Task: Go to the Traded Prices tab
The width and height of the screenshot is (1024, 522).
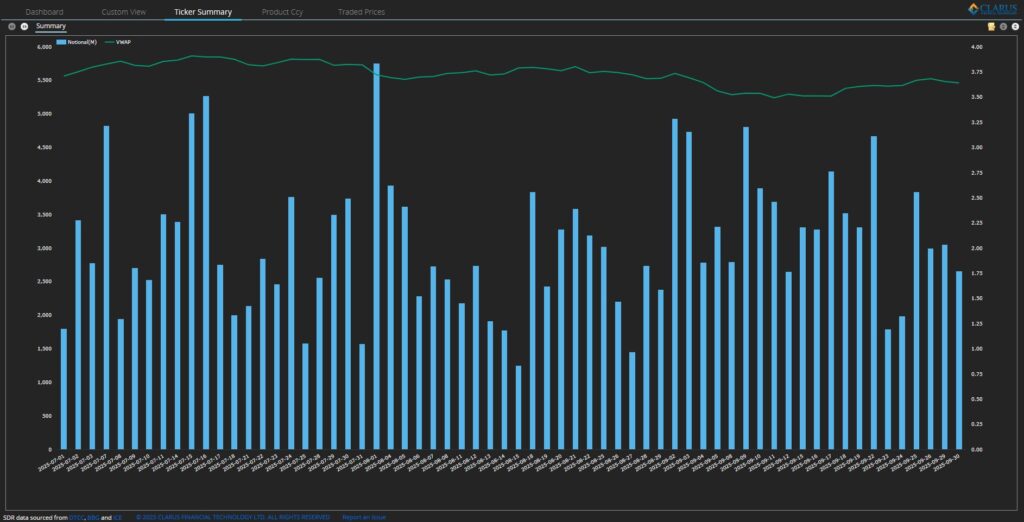Action: 361,12
